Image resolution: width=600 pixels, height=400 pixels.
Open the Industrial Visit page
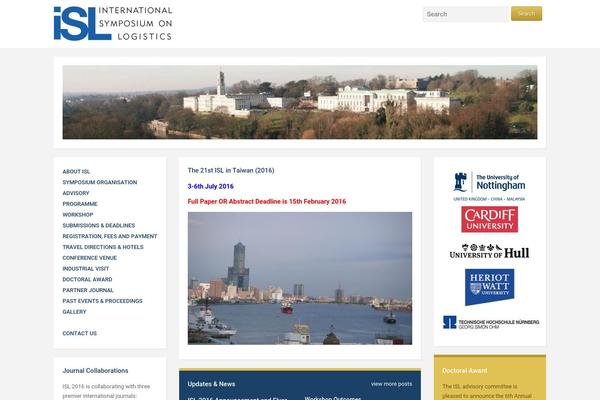point(86,268)
